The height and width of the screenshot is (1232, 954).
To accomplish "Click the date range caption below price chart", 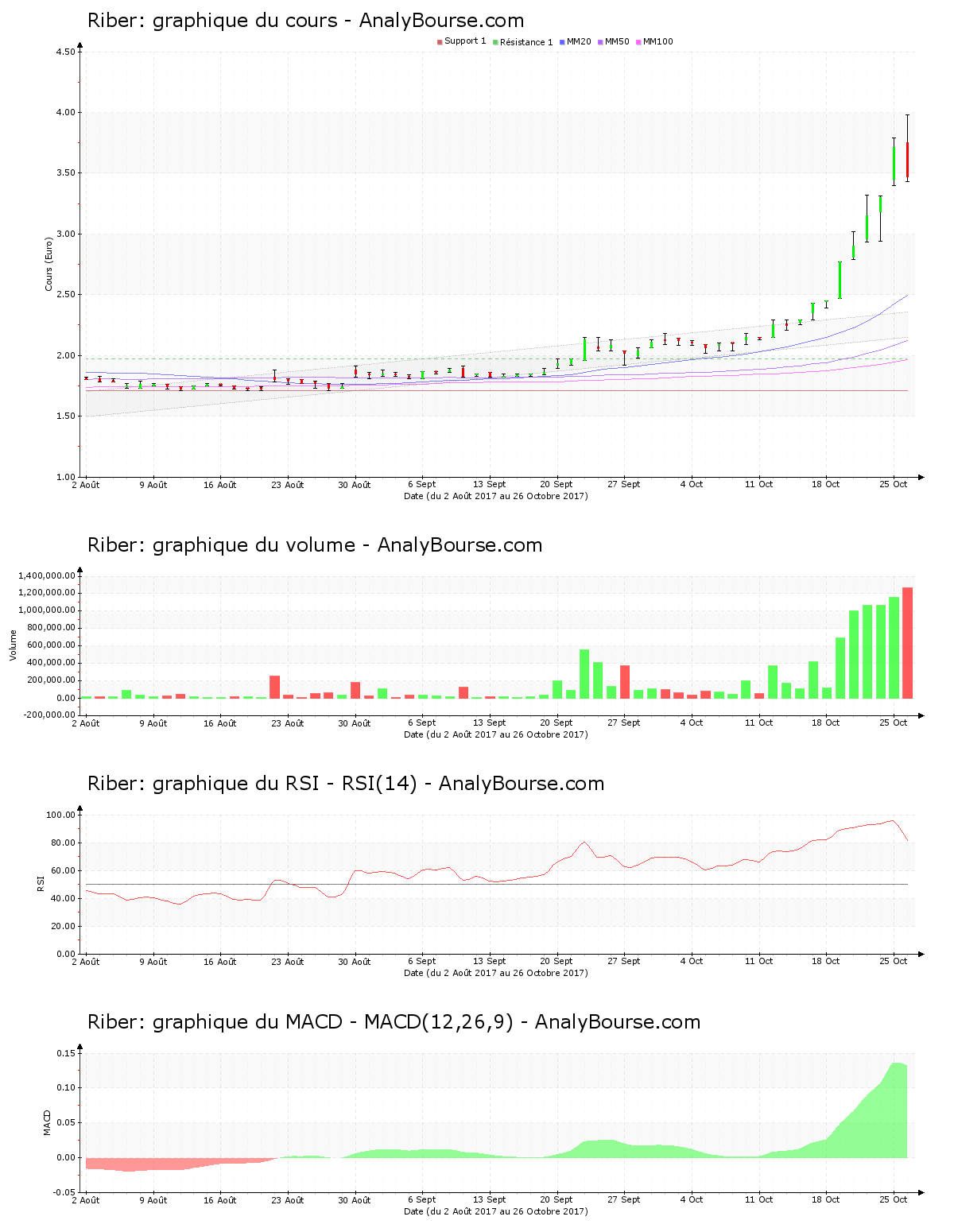I will pos(496,496).
